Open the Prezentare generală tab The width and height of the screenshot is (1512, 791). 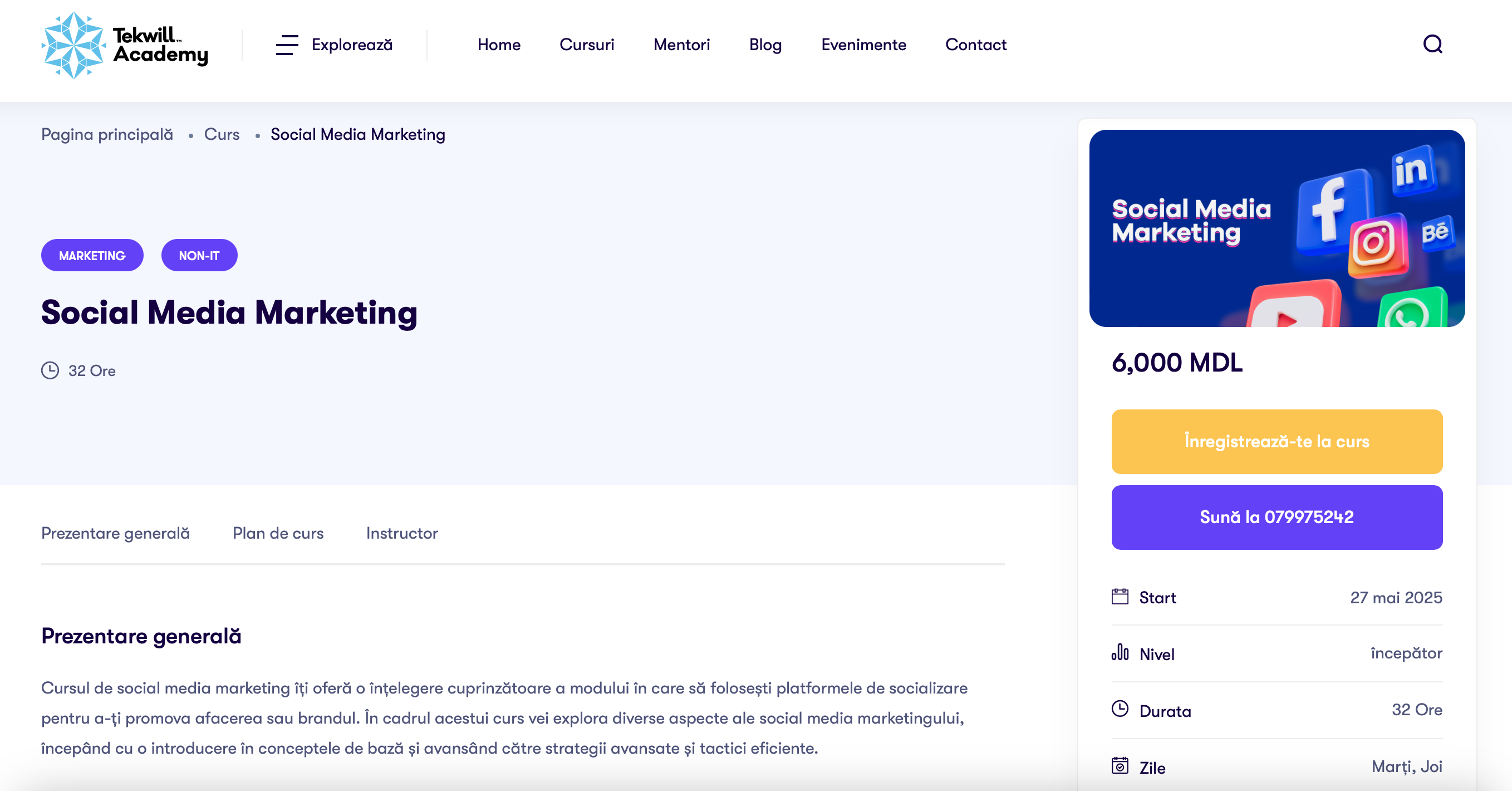pyautogui.click(x=116, y=533)
